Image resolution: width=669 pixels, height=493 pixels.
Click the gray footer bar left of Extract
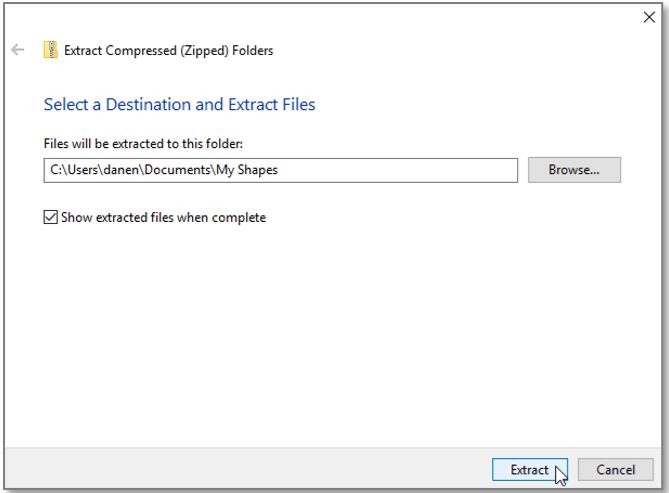click(x=250, y=469)
